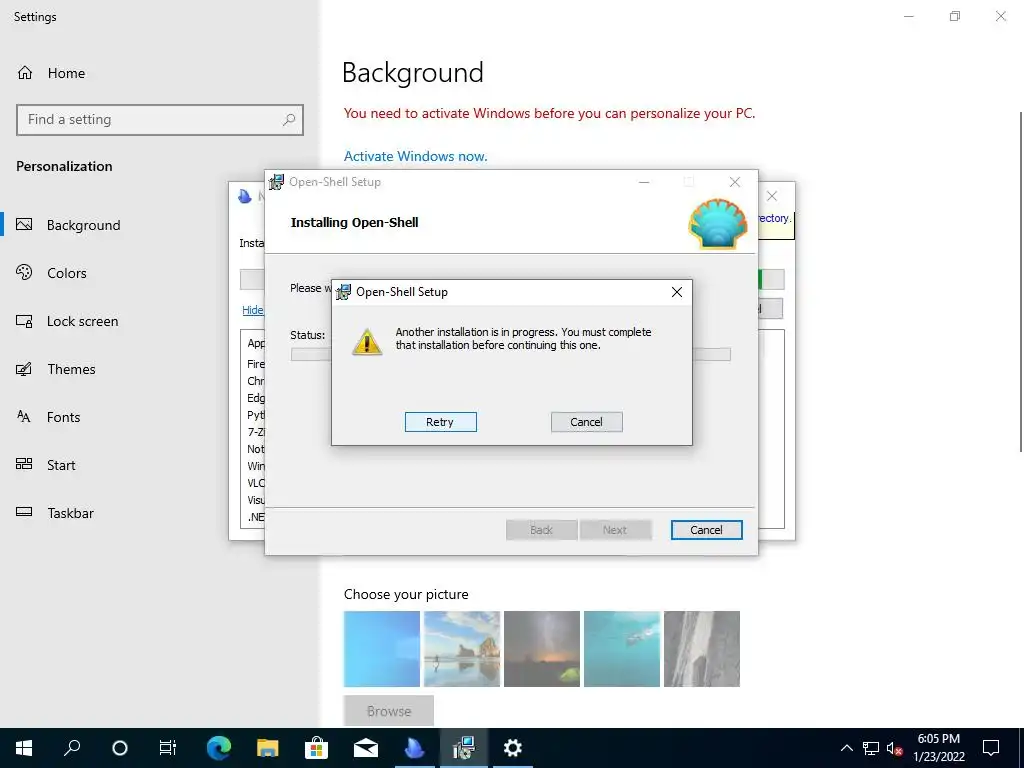Screen dimensions: 1024x768
Task: Click the network icon in the system tray
Action: click(871, 748)
